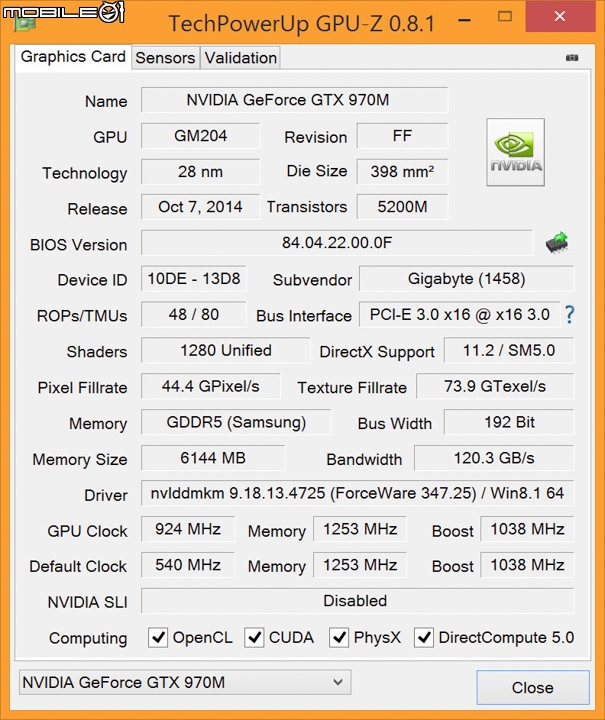The height and width of the screenshot is (720, 605).
Task: Click the Bus Interface value PCI-E 3.0 x16
Action: [x=459, y=315]
